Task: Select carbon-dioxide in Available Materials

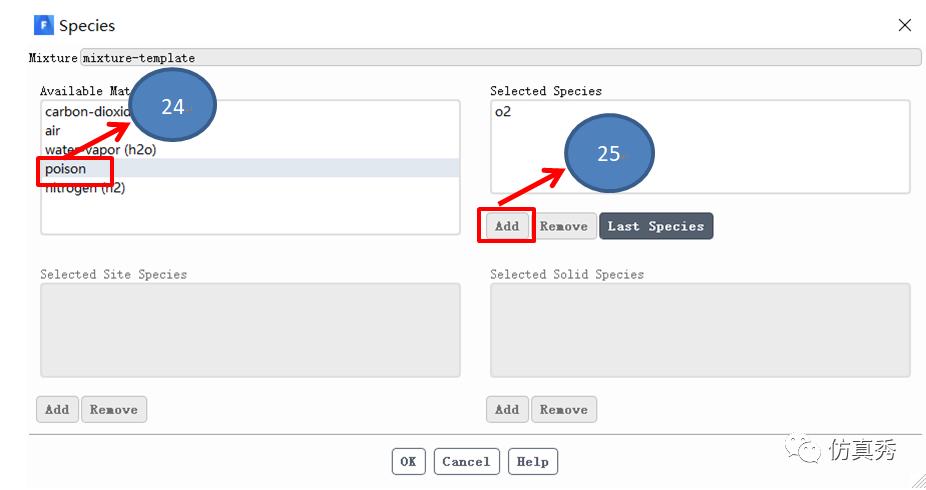Action: [x=87, y=112]
